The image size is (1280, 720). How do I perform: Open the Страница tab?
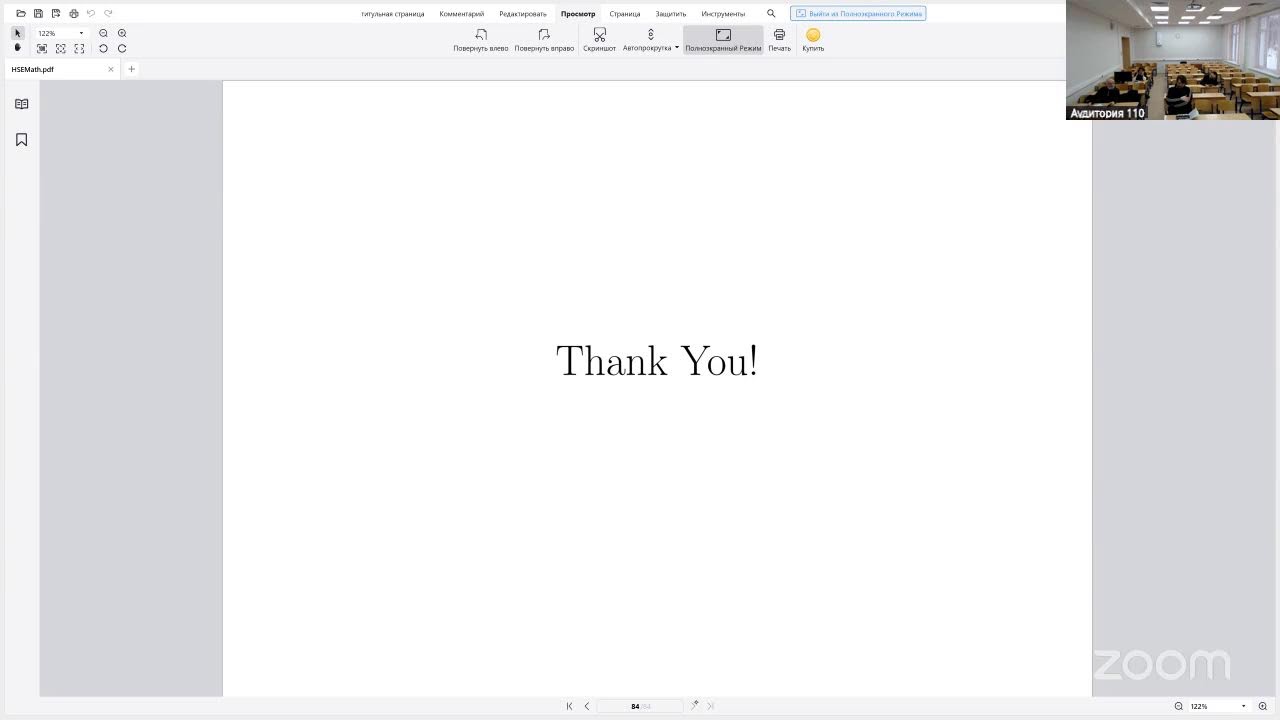tap(625, 14)
